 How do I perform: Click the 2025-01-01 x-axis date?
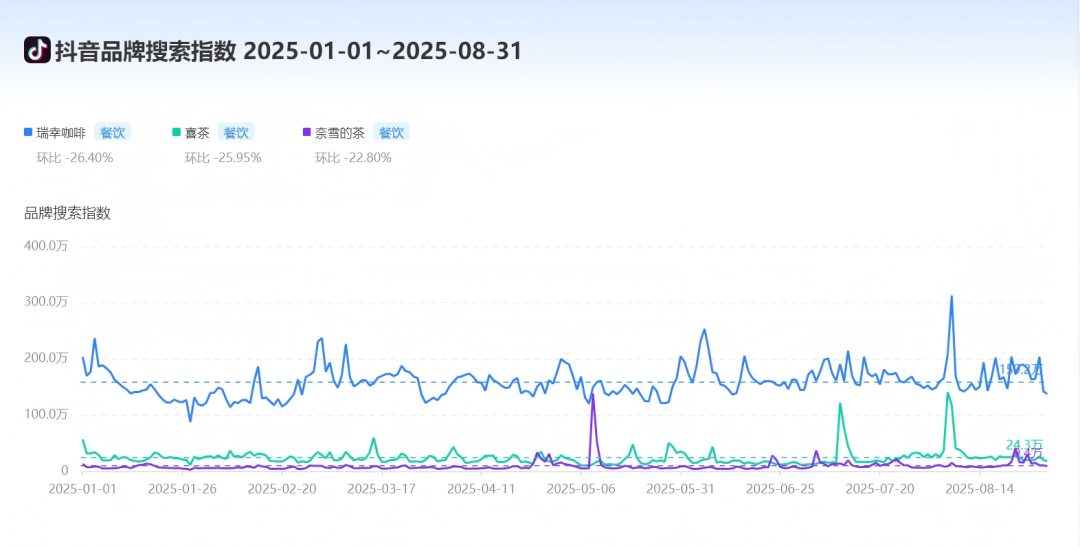83,488
